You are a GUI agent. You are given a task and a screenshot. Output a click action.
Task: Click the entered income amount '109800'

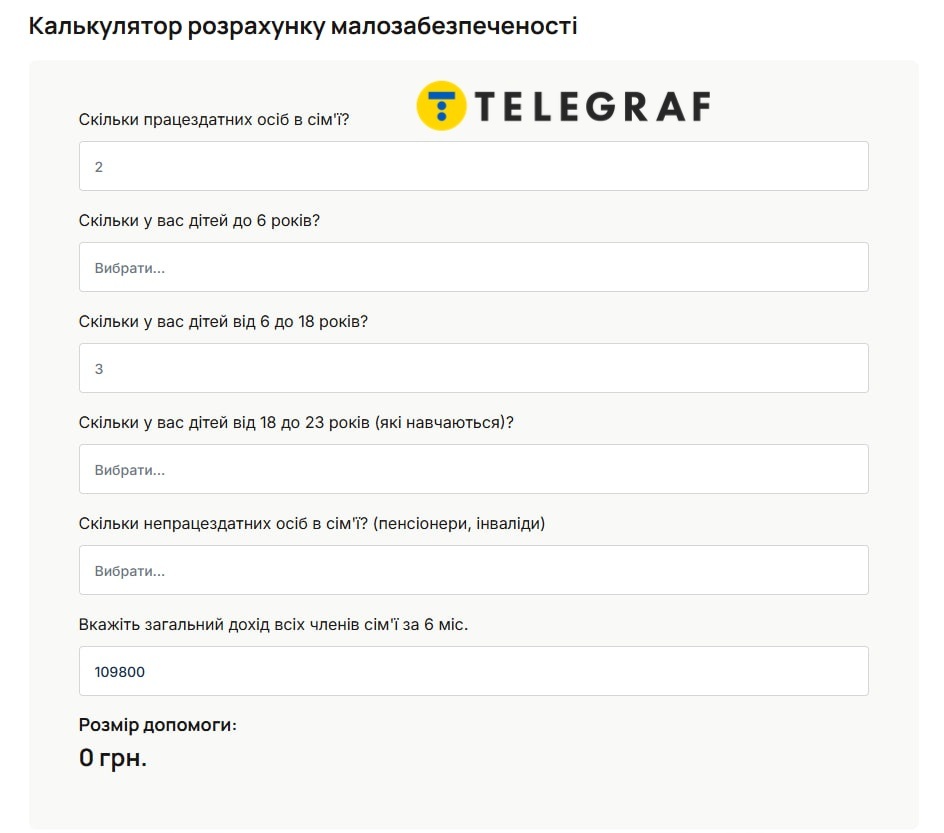point(120,672)
